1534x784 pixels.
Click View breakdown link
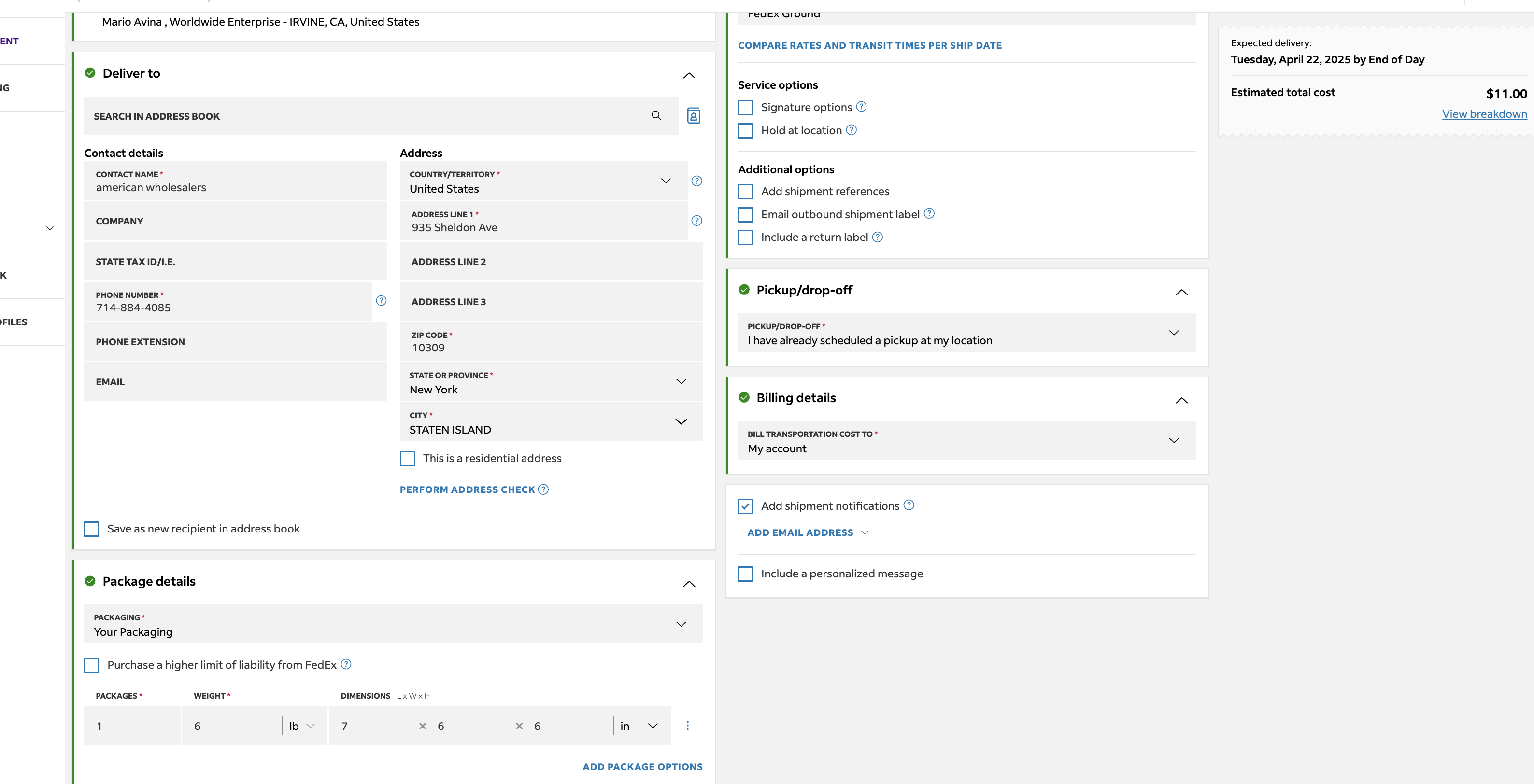tap(1484, 114)
